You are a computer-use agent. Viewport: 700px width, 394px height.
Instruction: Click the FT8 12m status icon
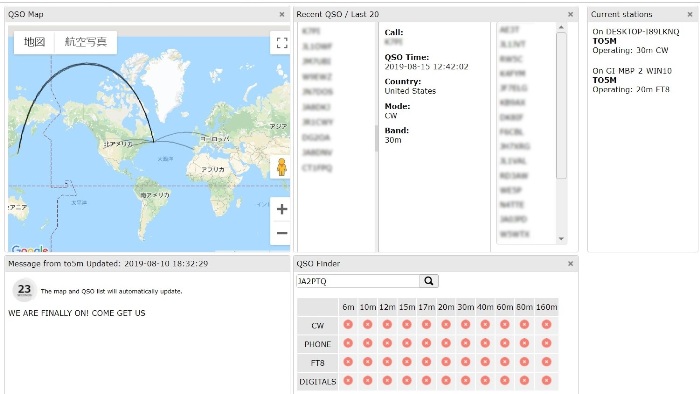387,362
